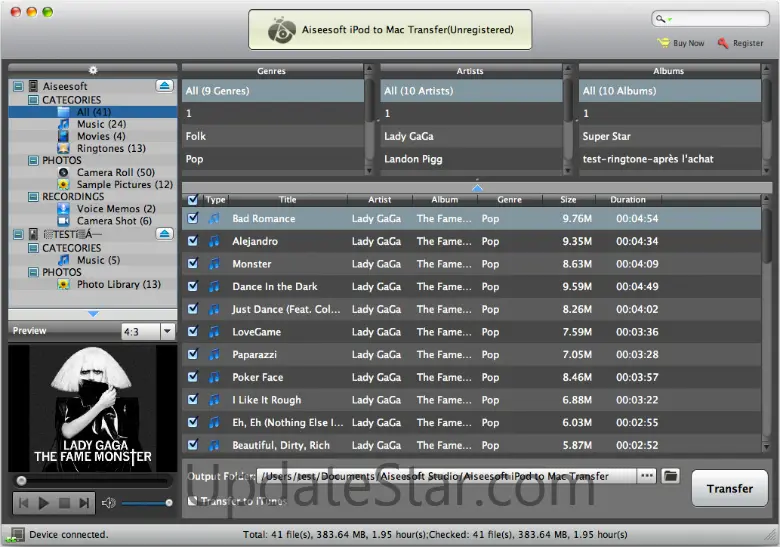
Task: Filter by Super Star album
Action: [x=670, y=136]
